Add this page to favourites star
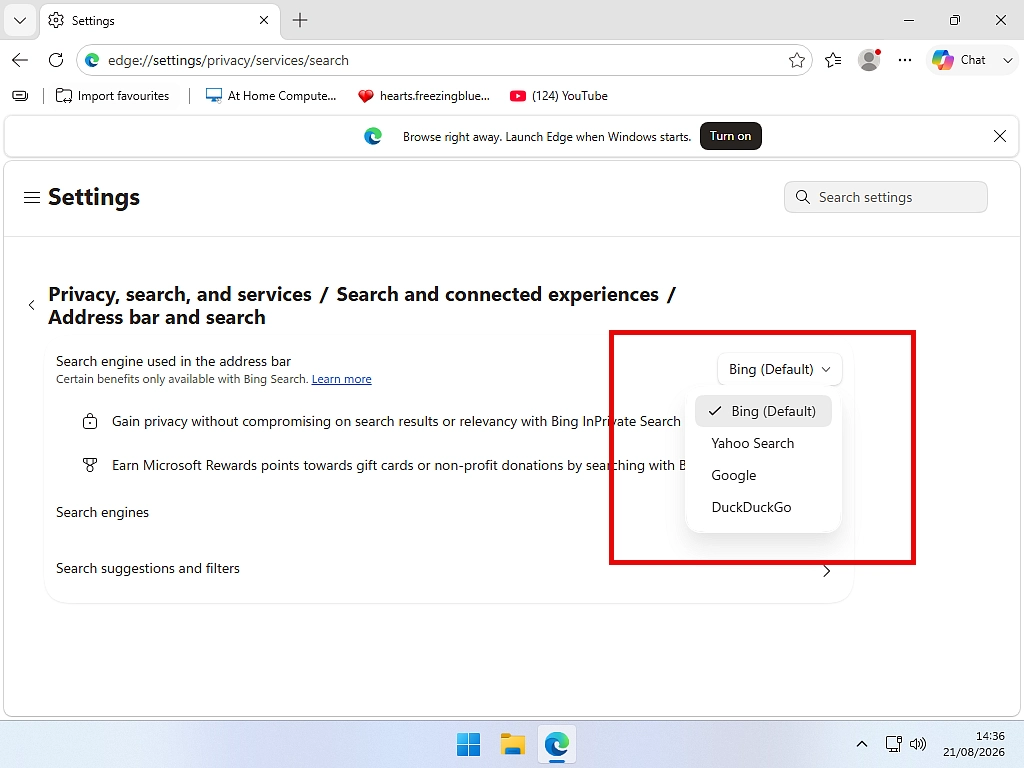This screenshot has width=1024, height=768. (x=796, y=60)
